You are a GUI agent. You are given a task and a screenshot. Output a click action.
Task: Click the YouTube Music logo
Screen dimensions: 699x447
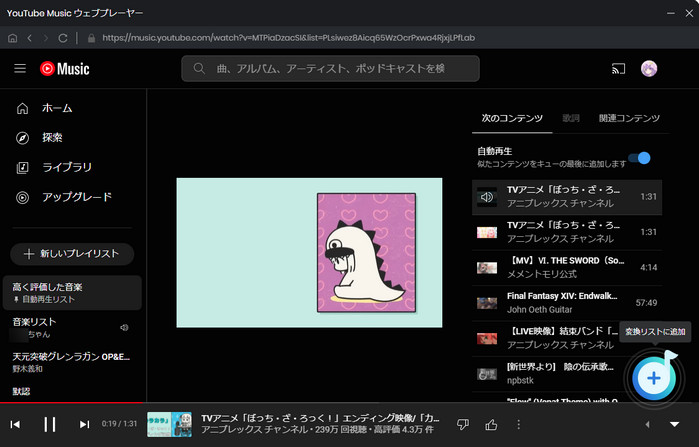[65, 69]
